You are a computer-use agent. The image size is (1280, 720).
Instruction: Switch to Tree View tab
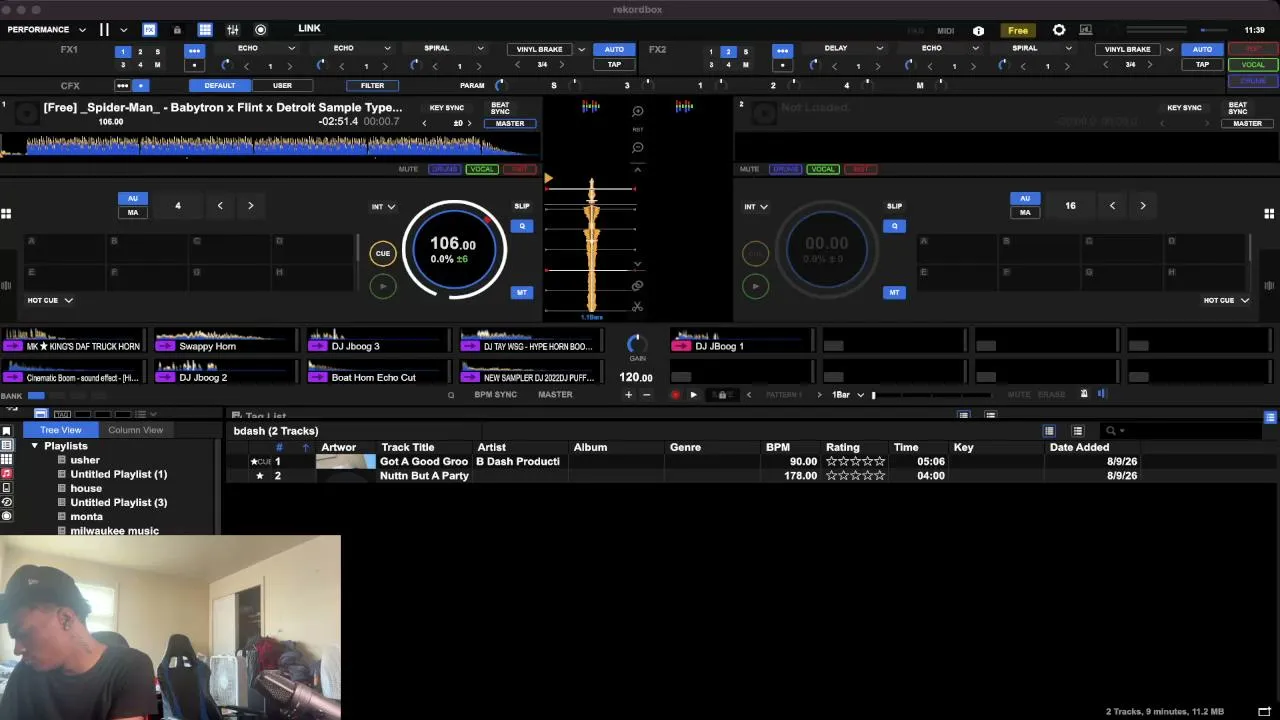(x=61, y=430)
